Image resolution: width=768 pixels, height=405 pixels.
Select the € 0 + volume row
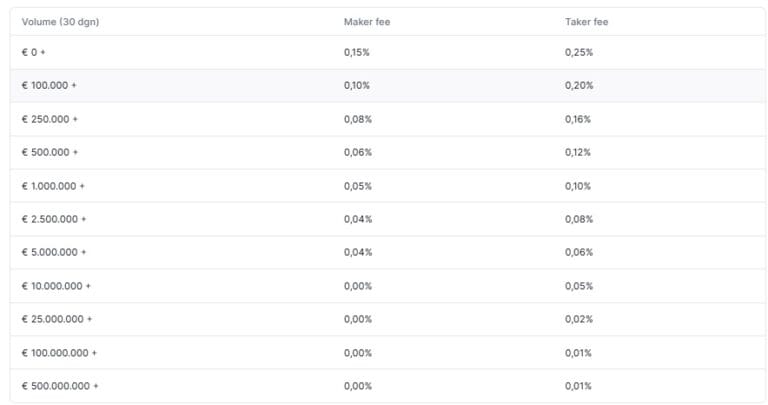tap(34, 52)
